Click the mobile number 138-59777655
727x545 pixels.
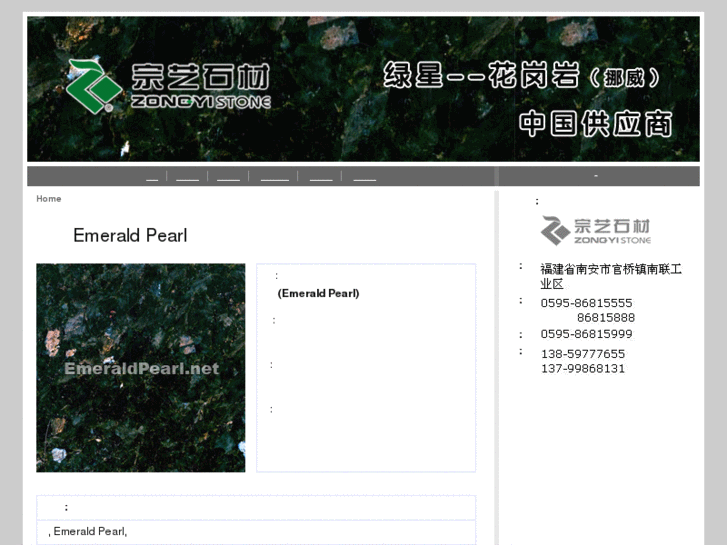583,354
